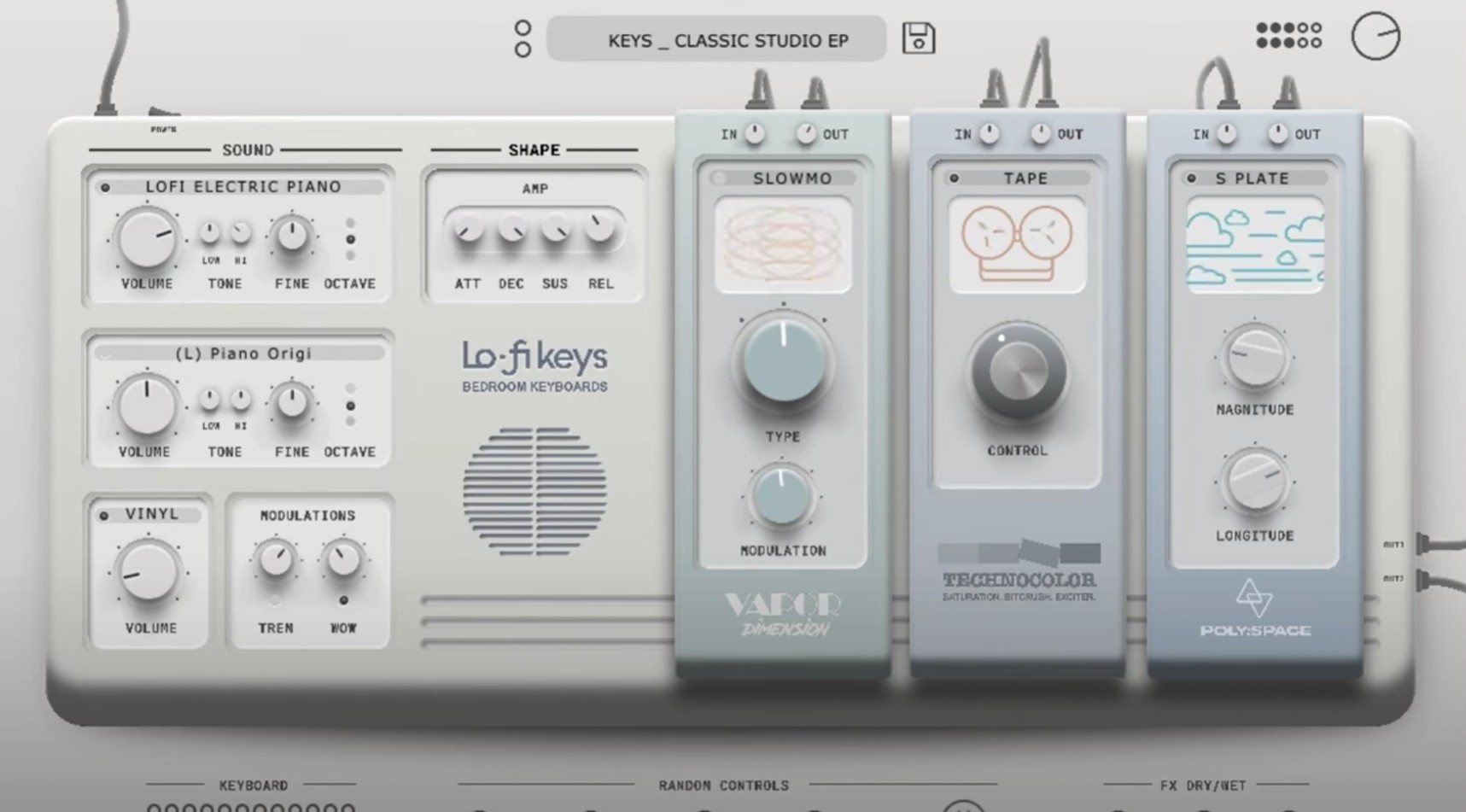1466x812 pixels.
Task: Click the HI tone knob of (L) Piano Origi
Action: (x=241, y=399)
